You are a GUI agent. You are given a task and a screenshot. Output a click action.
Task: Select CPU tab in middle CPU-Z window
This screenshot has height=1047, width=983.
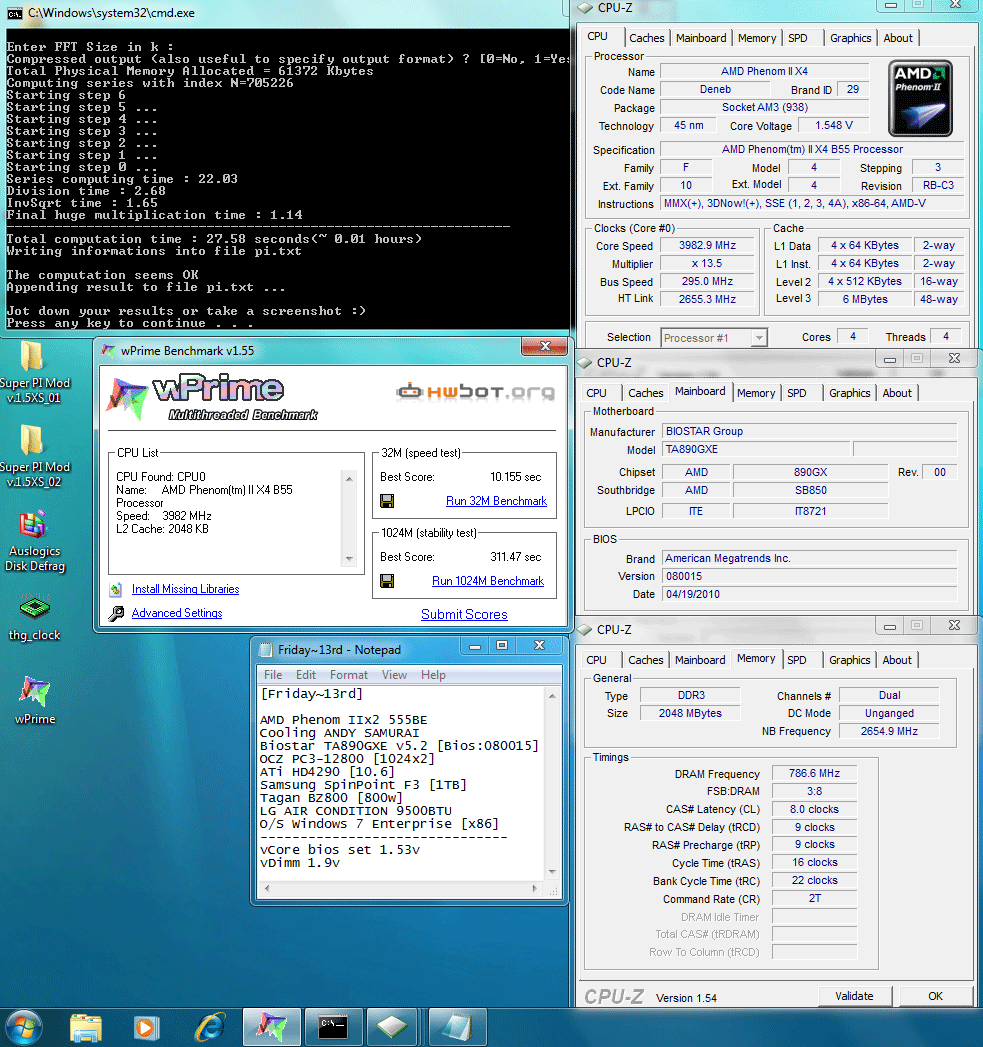pyautogui.click(x=596, y=393)
